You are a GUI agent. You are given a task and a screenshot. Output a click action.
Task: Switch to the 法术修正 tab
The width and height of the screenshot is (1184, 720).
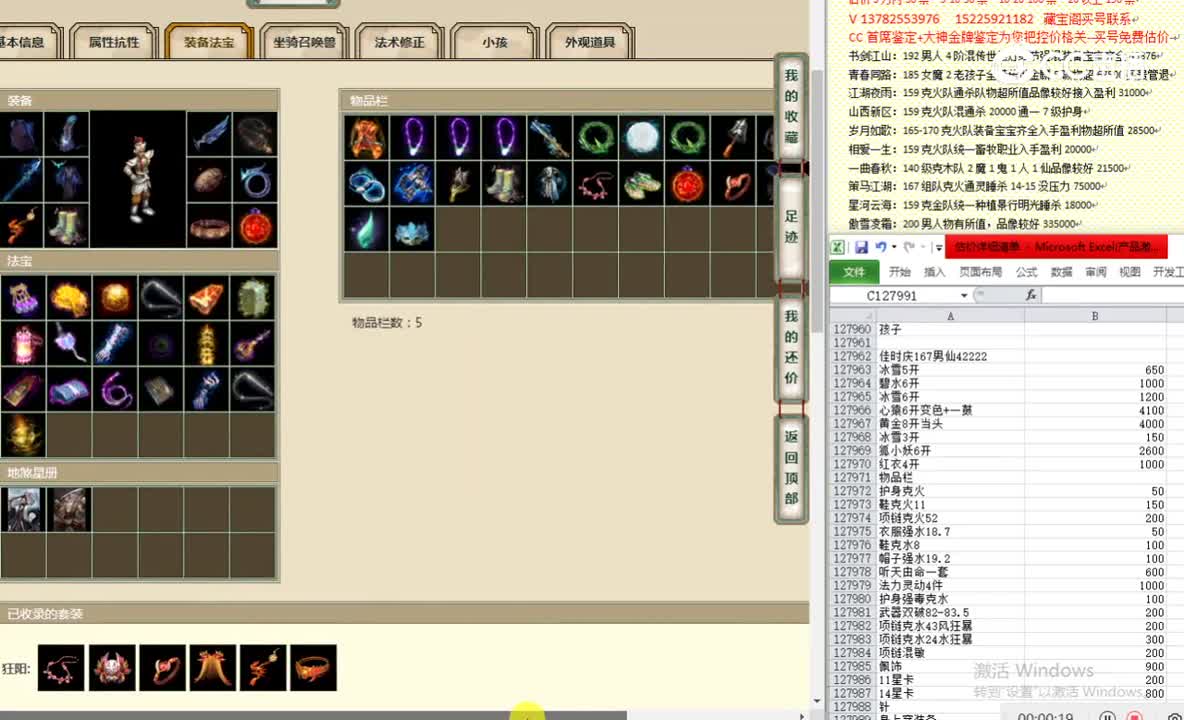[399, 42]
